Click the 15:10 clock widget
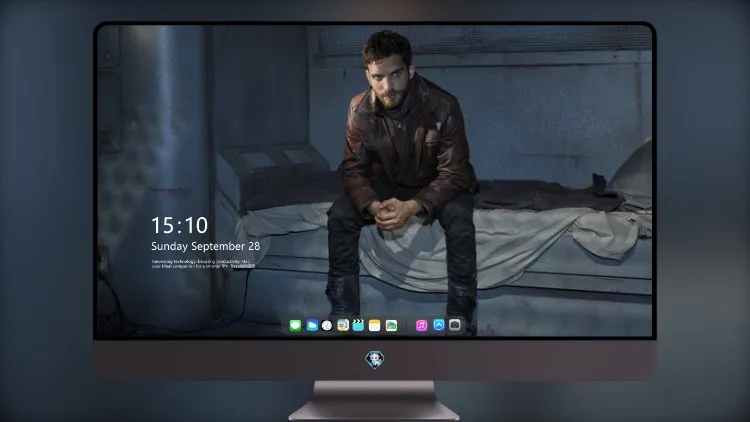 coord(179,225)
